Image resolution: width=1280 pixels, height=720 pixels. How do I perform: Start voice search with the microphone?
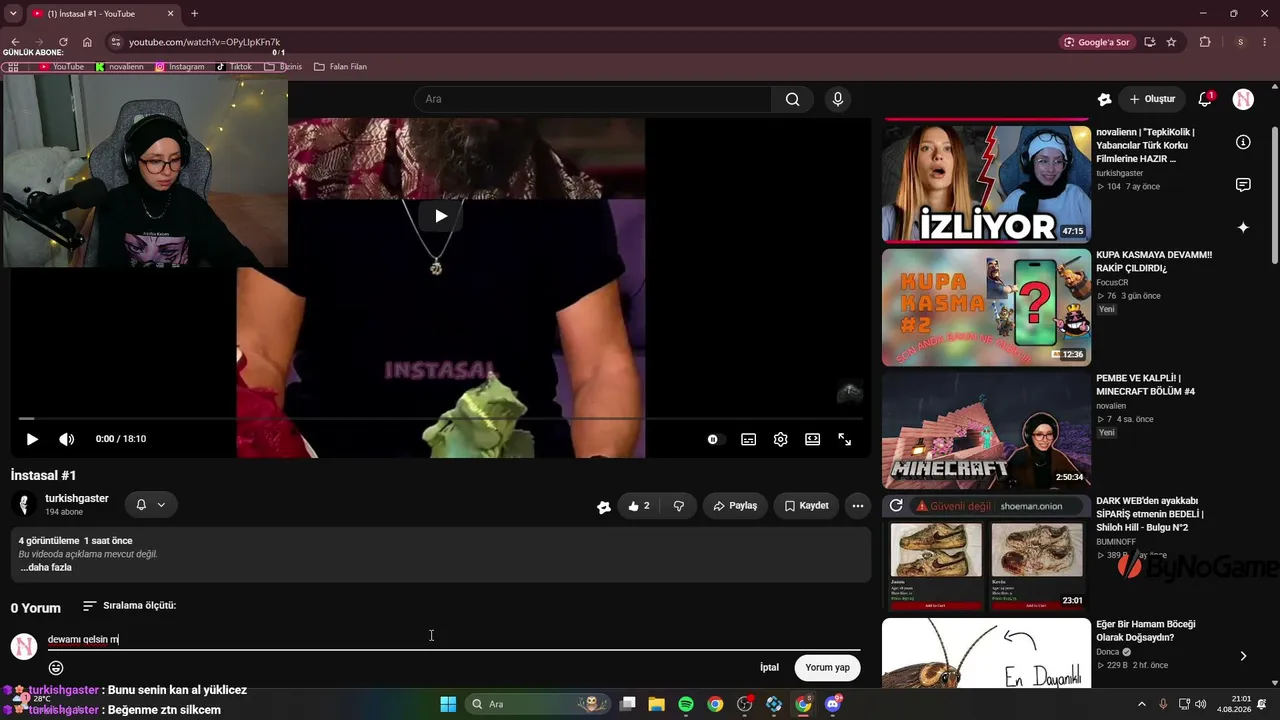click(838, 99)
